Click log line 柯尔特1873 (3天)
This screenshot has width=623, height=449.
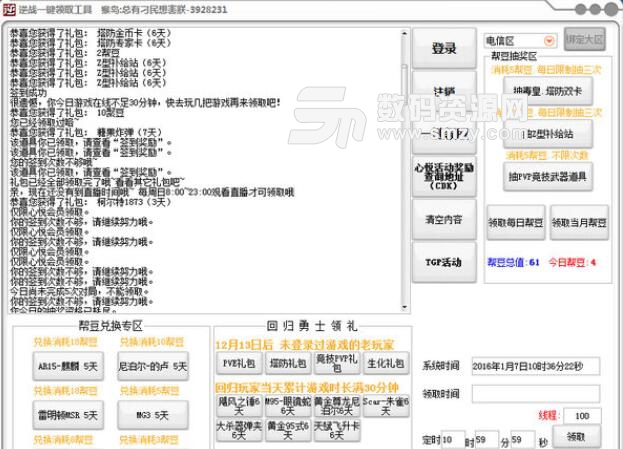pos(91,202)
